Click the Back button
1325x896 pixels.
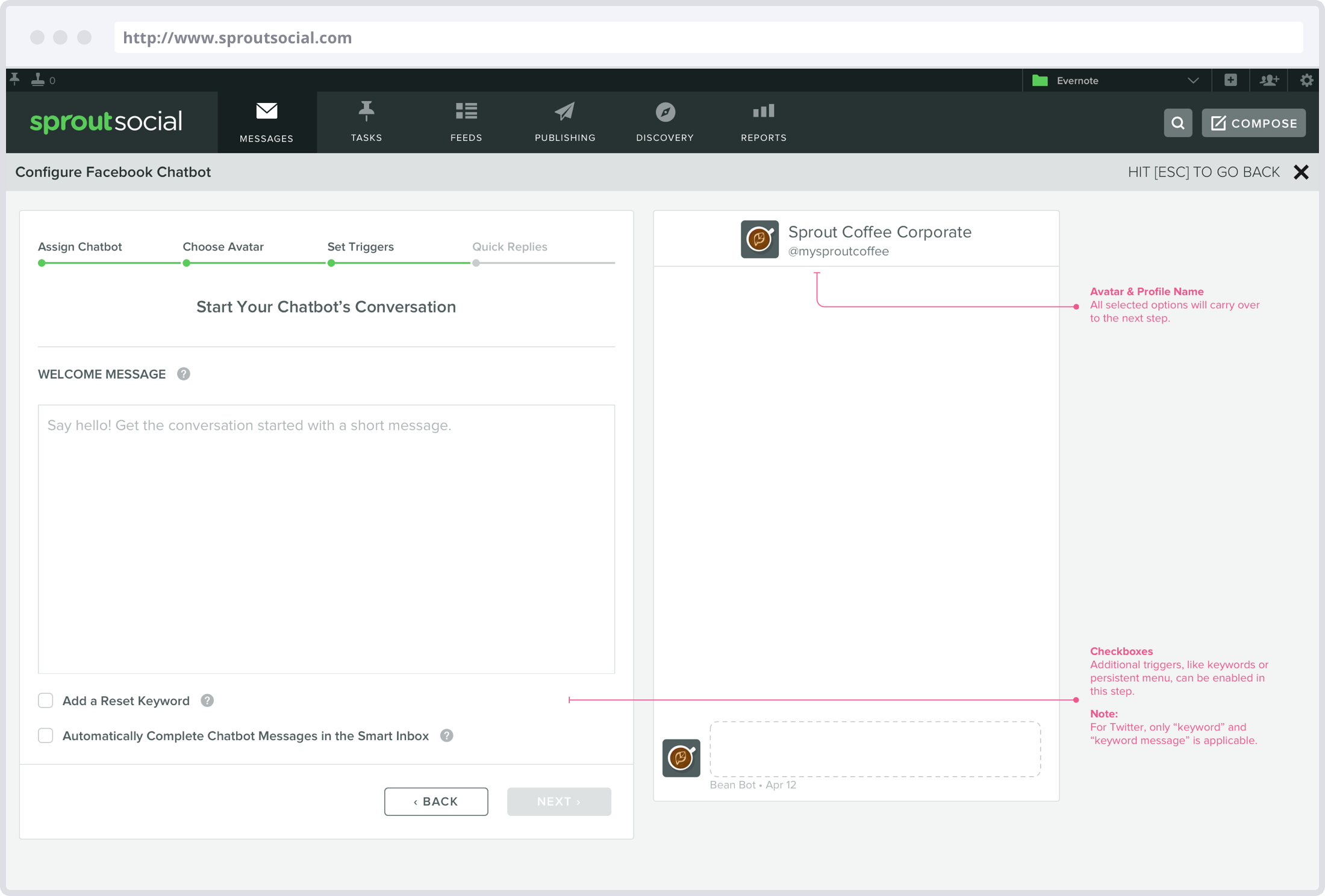436,801
